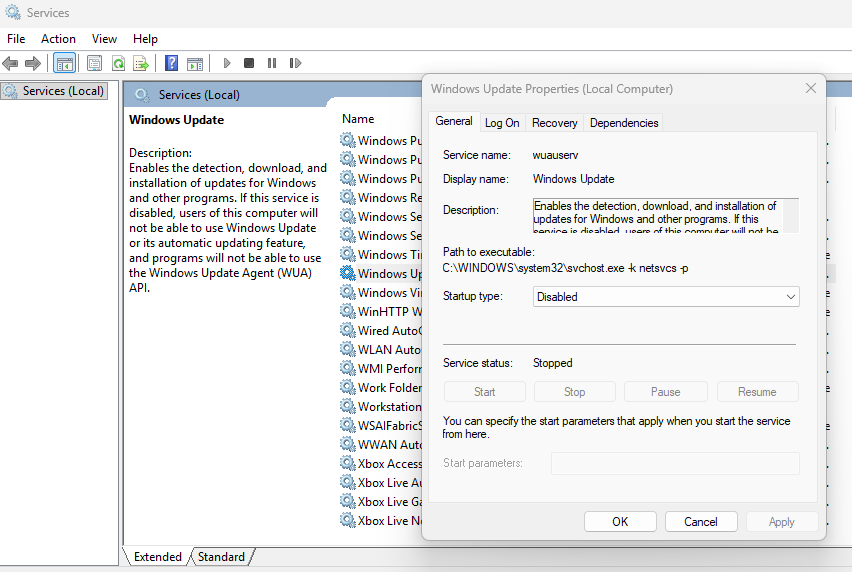
Task: Open the Startup type dropdown
Action: pos(666,297)
